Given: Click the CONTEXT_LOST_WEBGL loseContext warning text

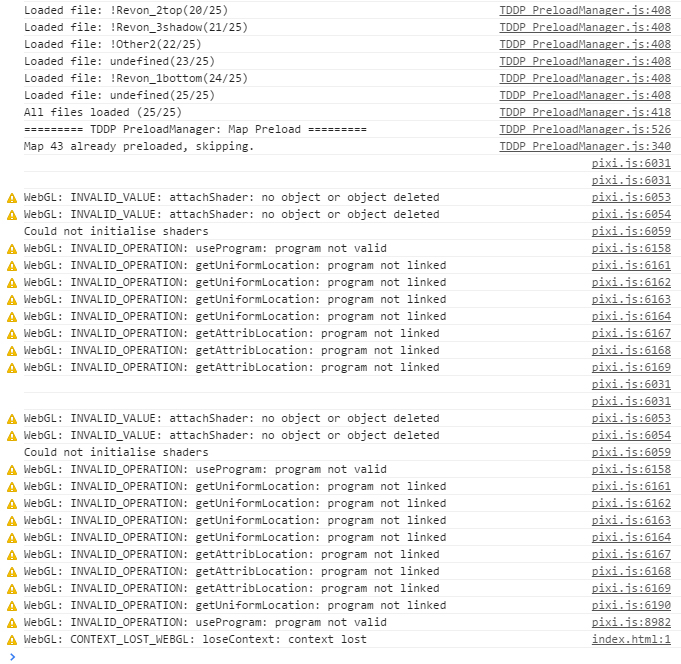Looking at the screenshot, I should pos(195,639).
